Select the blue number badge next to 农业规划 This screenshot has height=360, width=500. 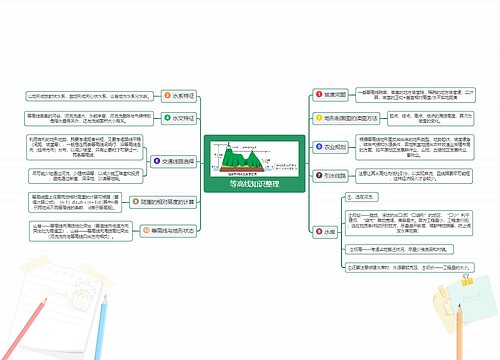319,147
